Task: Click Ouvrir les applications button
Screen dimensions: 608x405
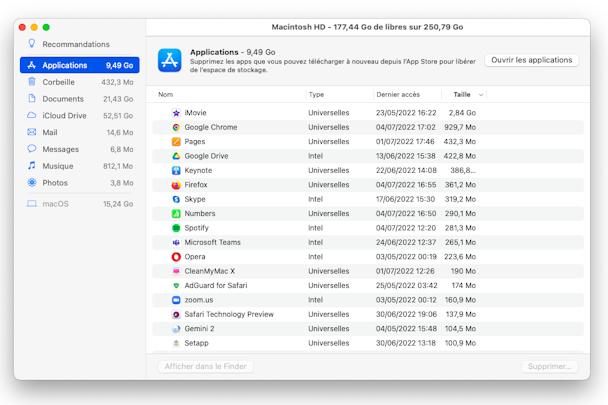Action: 532,60
